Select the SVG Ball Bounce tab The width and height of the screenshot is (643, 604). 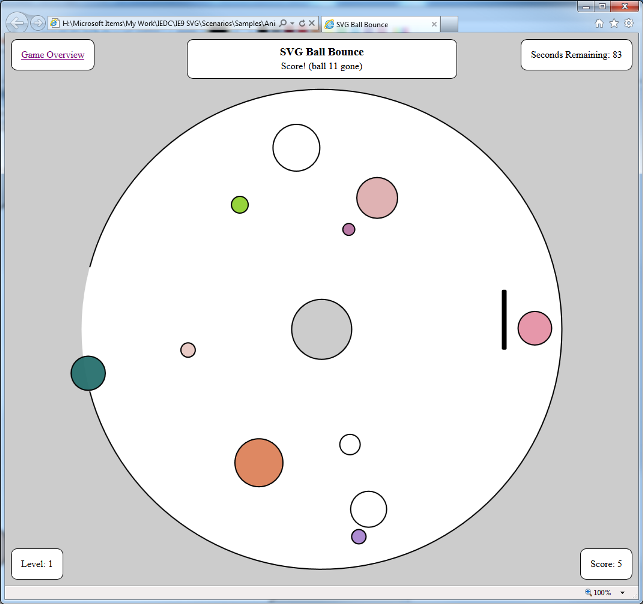pos(381,24)
